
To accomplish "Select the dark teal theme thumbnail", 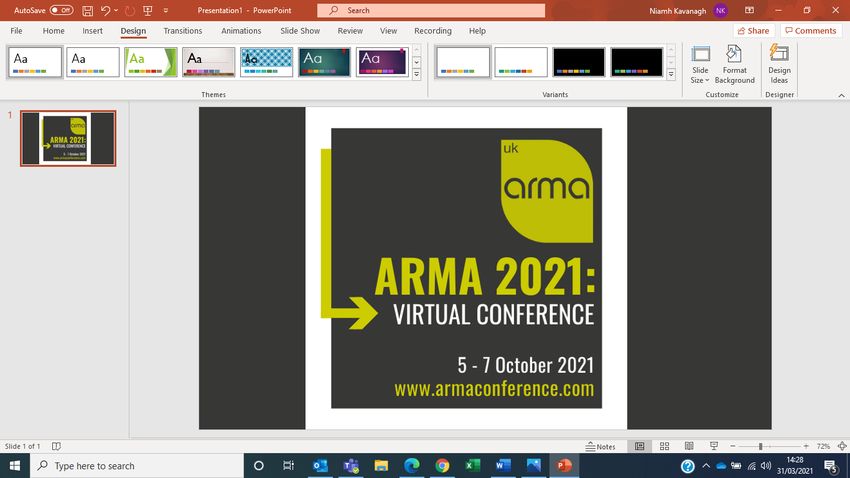I will point(324,62).
